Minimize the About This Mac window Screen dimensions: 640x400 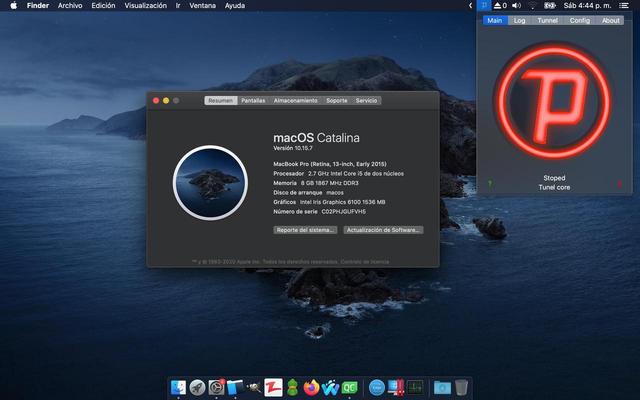click(x=166, y=100)
